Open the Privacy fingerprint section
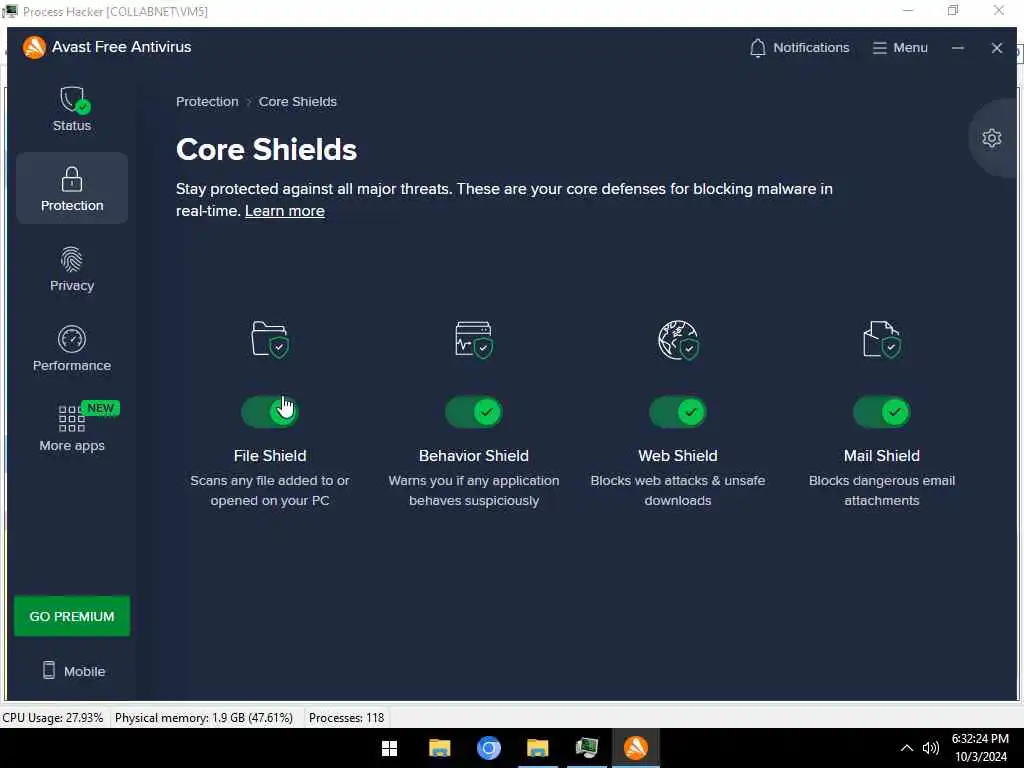The height and width of the screenshot is (768, 1024). [72, 268]
